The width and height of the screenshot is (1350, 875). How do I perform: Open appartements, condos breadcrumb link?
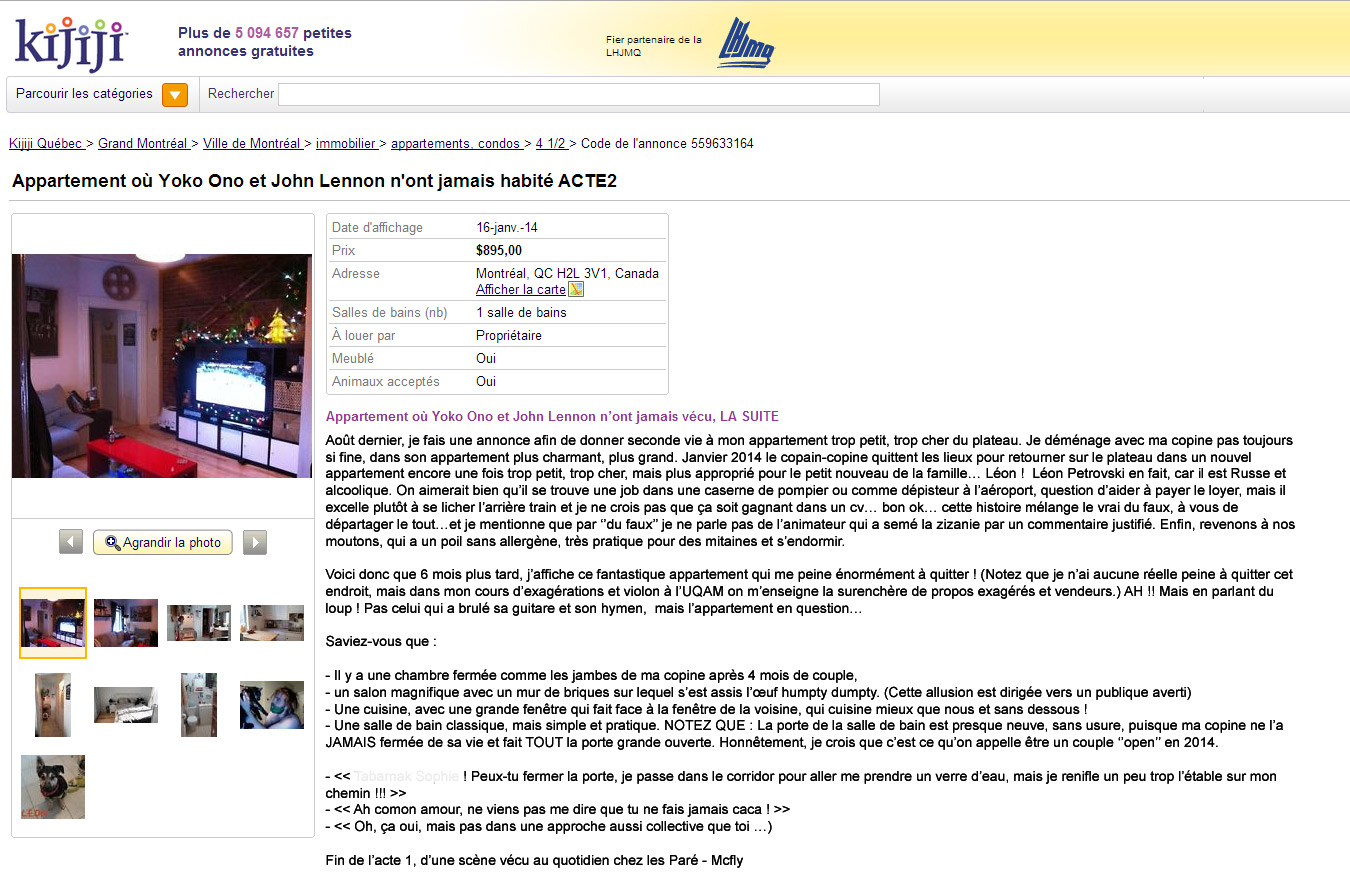pyautogui.click(x=456, y=143)
